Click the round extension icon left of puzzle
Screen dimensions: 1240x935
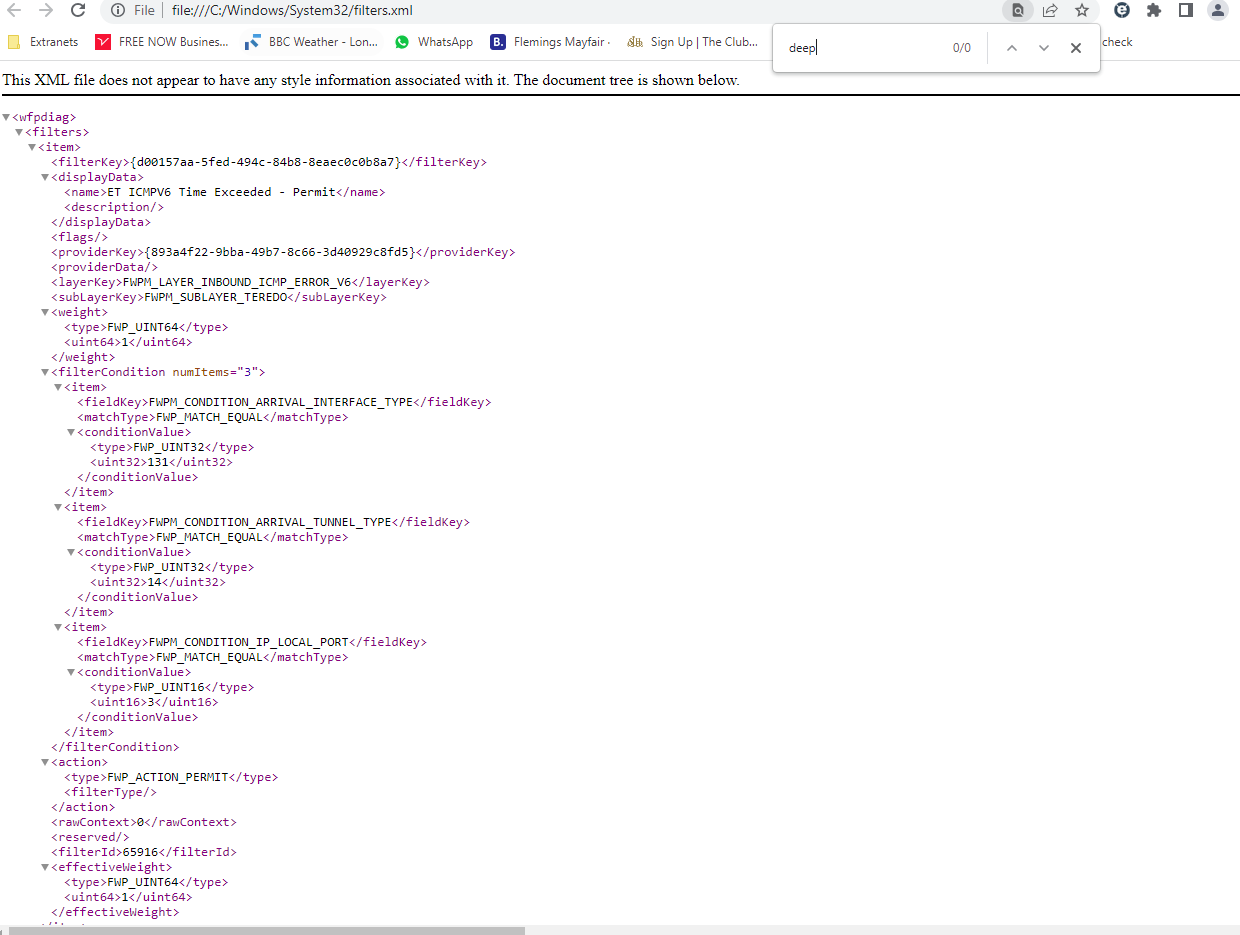(1122, 11)
